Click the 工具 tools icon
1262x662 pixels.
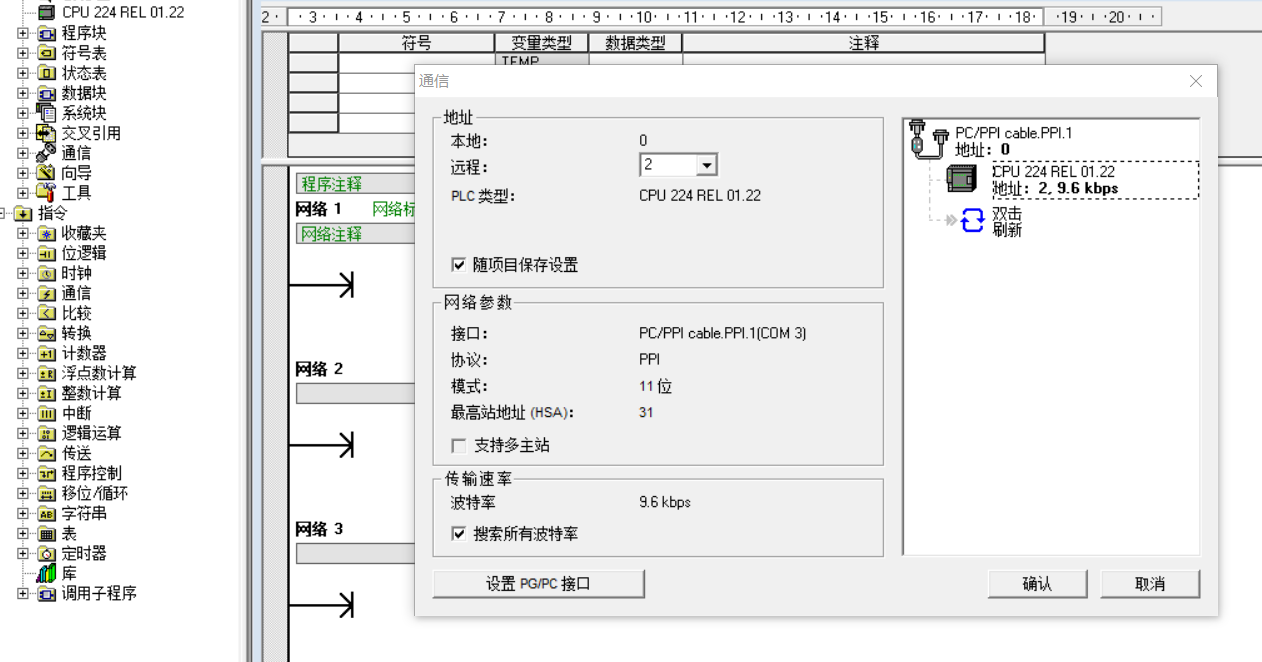pos(46,193)
